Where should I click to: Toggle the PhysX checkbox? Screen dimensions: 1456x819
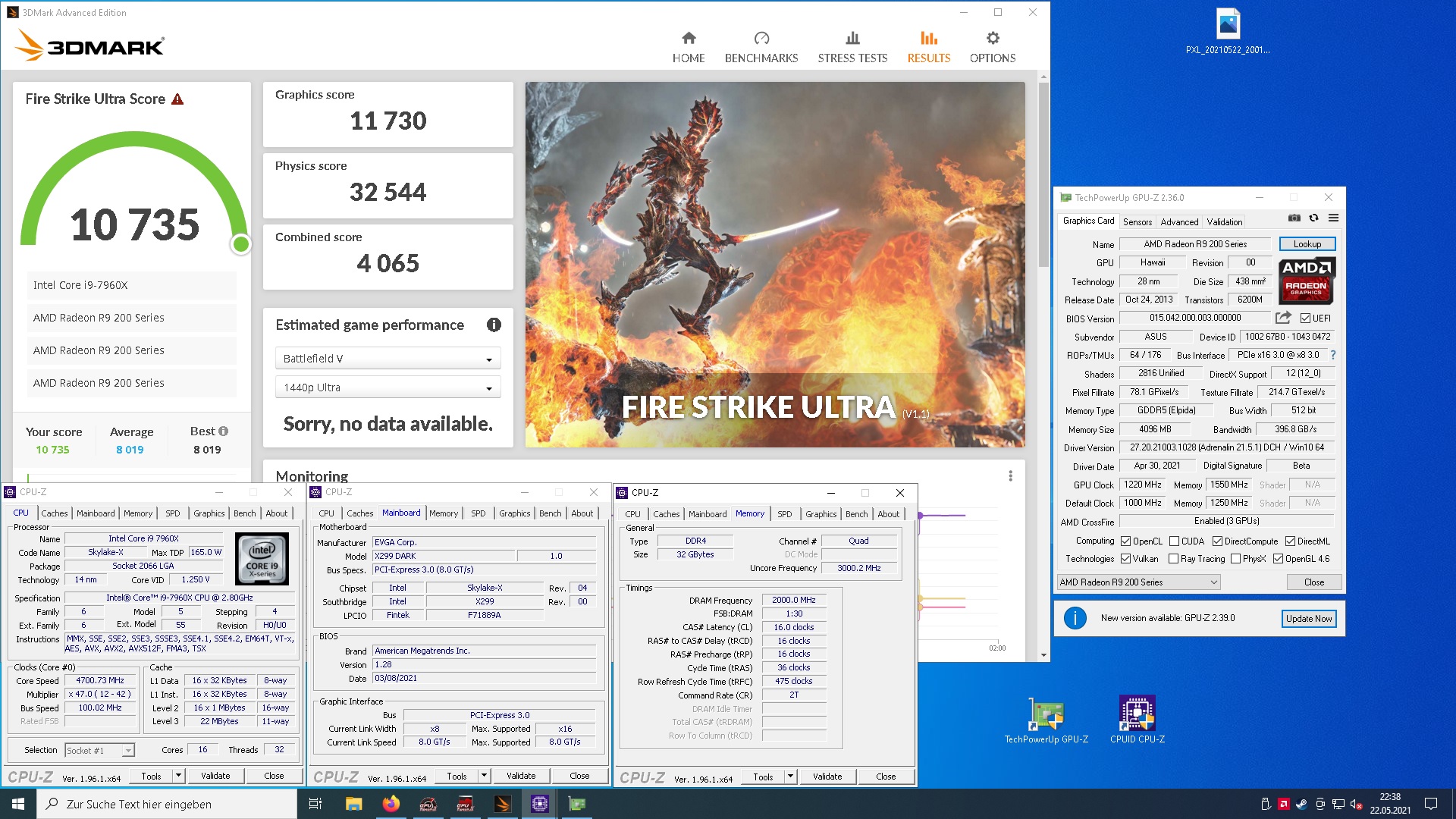pyautogui.click(x=1235, y=559)
